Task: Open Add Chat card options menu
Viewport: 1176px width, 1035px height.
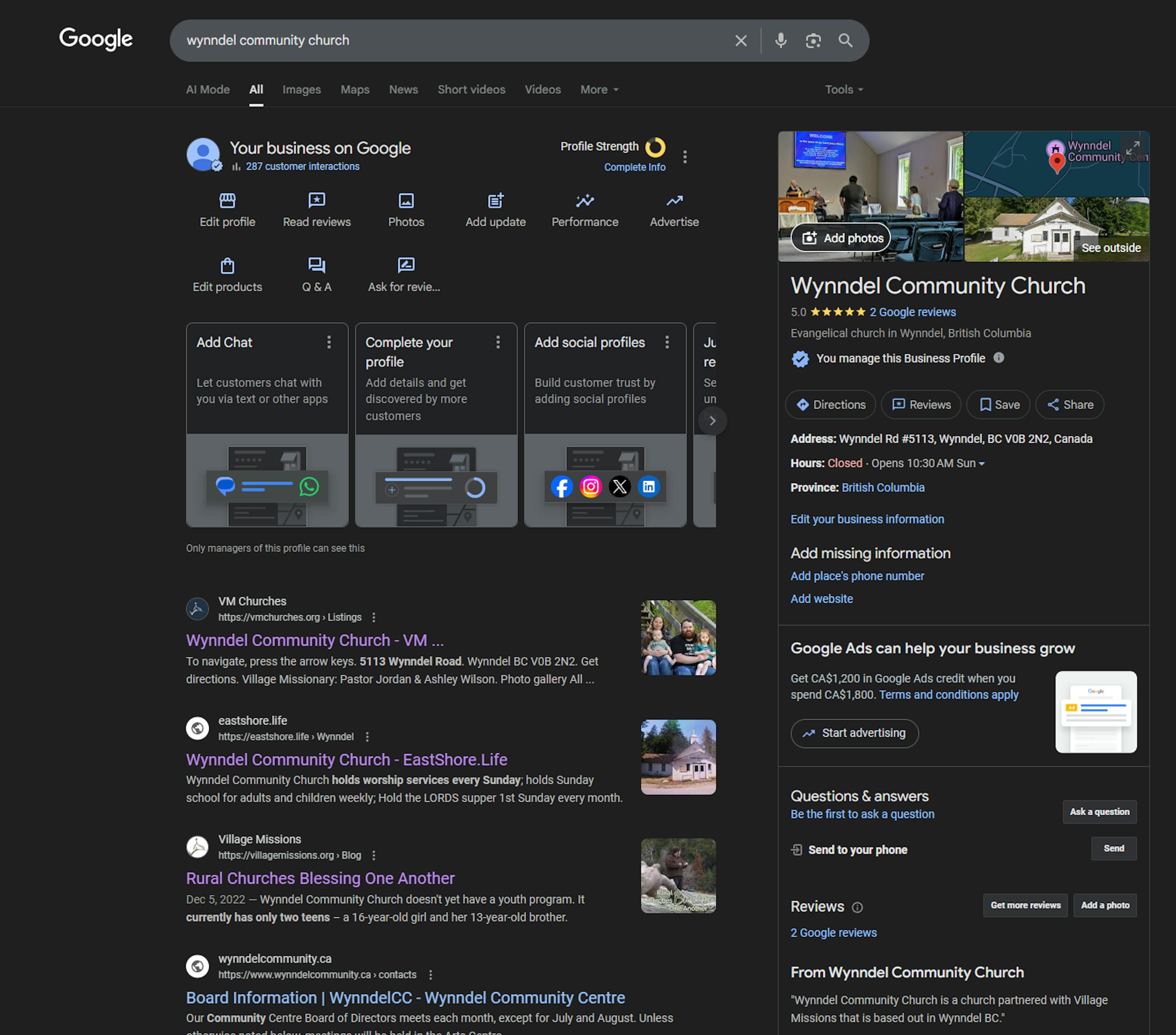Action: coord(329,343)
